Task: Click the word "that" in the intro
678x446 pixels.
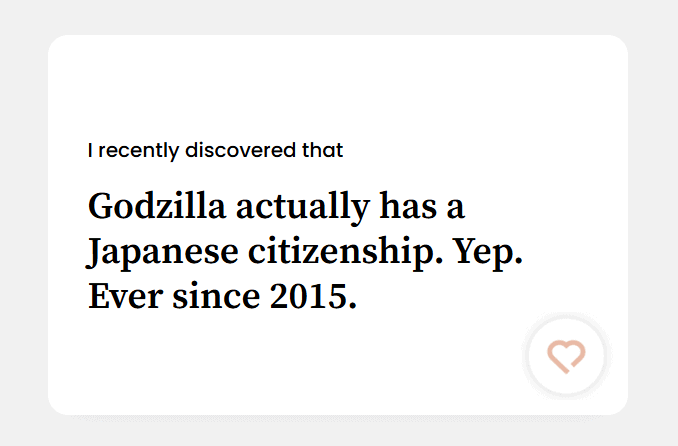Action: tap(322, 151)
